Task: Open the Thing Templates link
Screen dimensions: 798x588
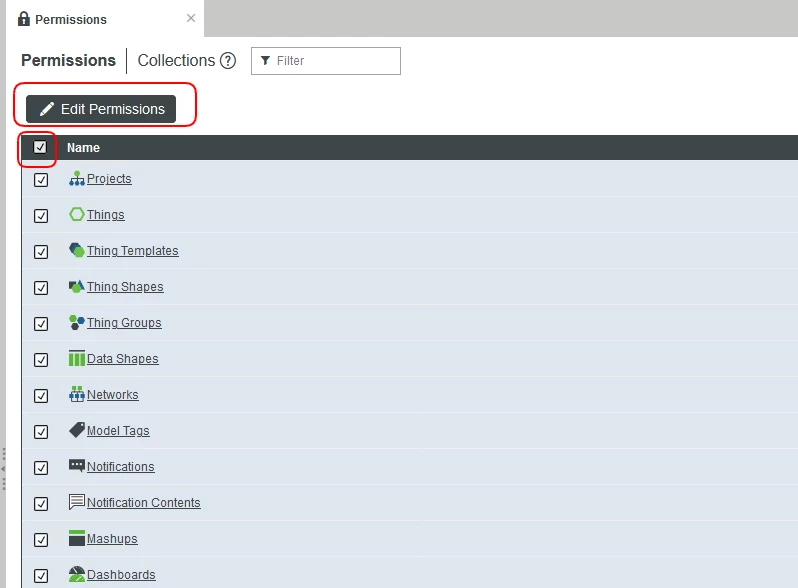Action: pyautogui.click(x=133, y=250)
